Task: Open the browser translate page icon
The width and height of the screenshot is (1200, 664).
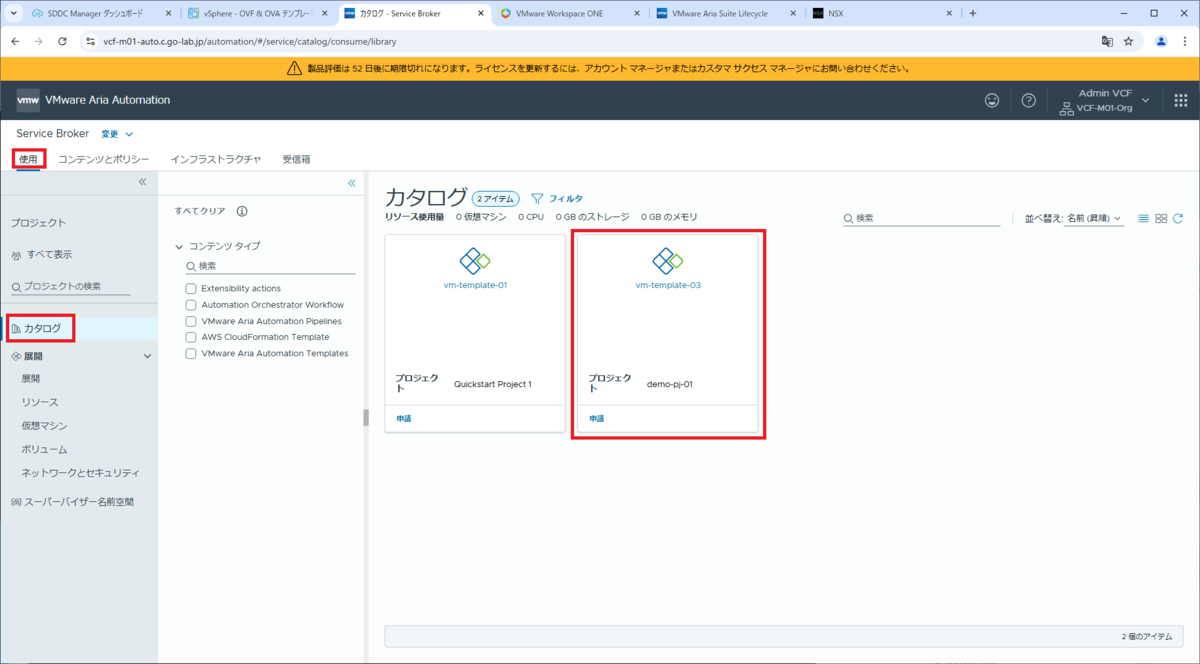Action: 1107,42
